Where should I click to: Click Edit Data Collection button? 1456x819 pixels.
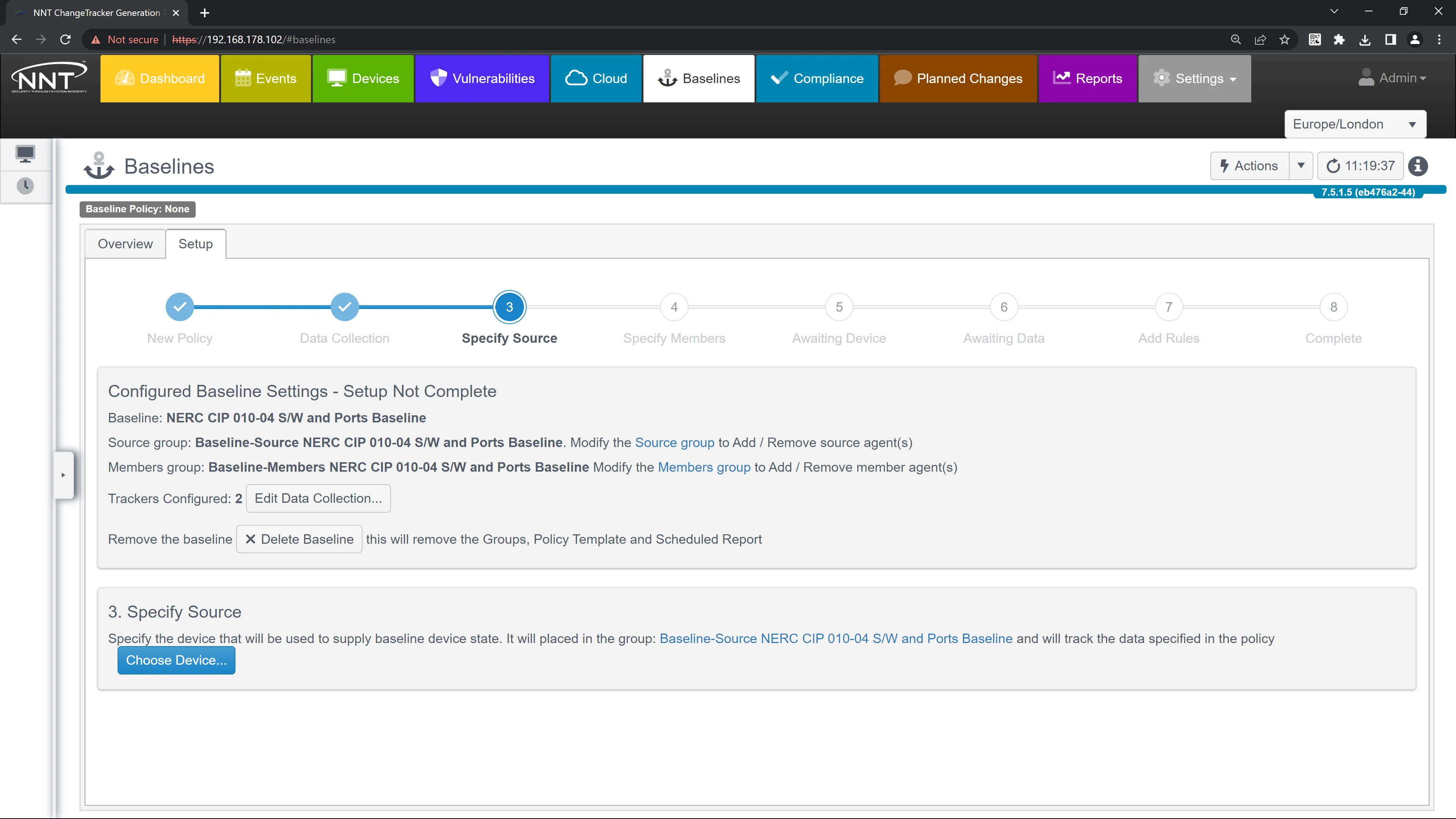(318, 499)
